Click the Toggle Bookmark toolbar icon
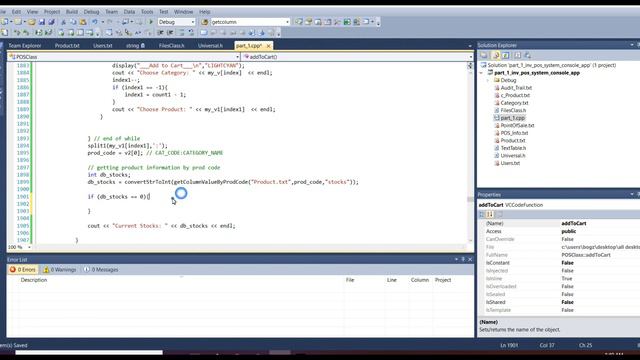This screenshot has width=640, height=360. pos(203,33)
